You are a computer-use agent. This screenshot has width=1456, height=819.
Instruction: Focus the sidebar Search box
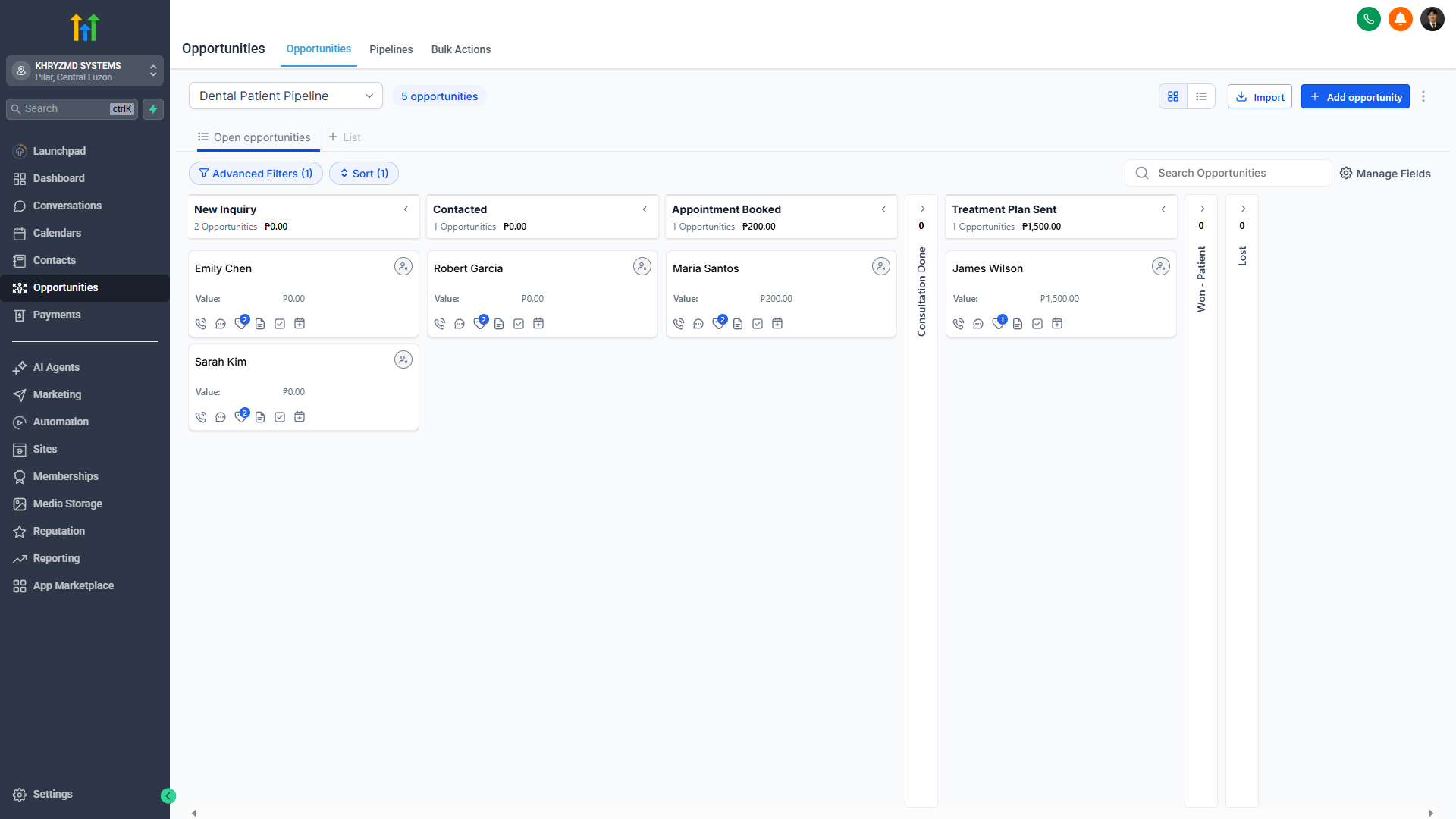click(x=72, y=109)
